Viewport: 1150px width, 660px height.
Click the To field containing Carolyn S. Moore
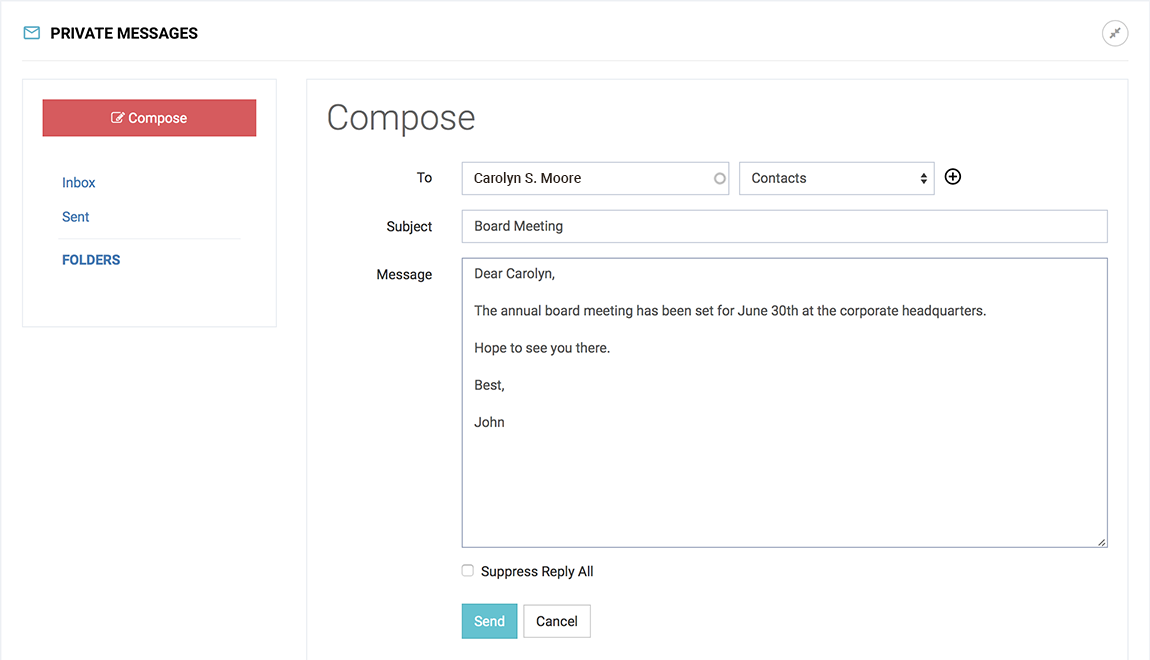(590, 178)
